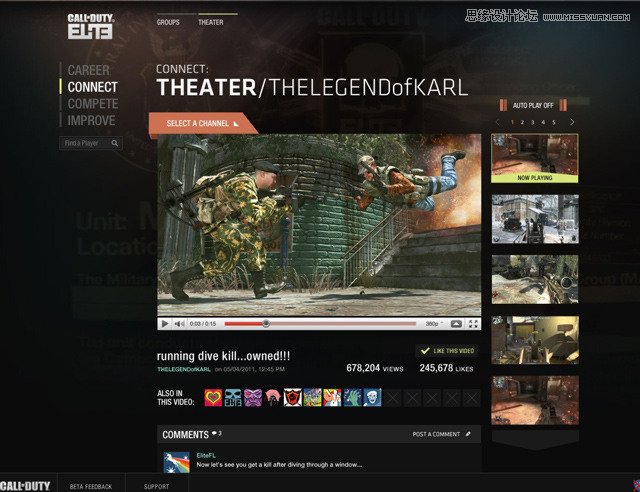The image size is (640, 492).
Task: Select Career in the side menu
Action: coord(89,70)
